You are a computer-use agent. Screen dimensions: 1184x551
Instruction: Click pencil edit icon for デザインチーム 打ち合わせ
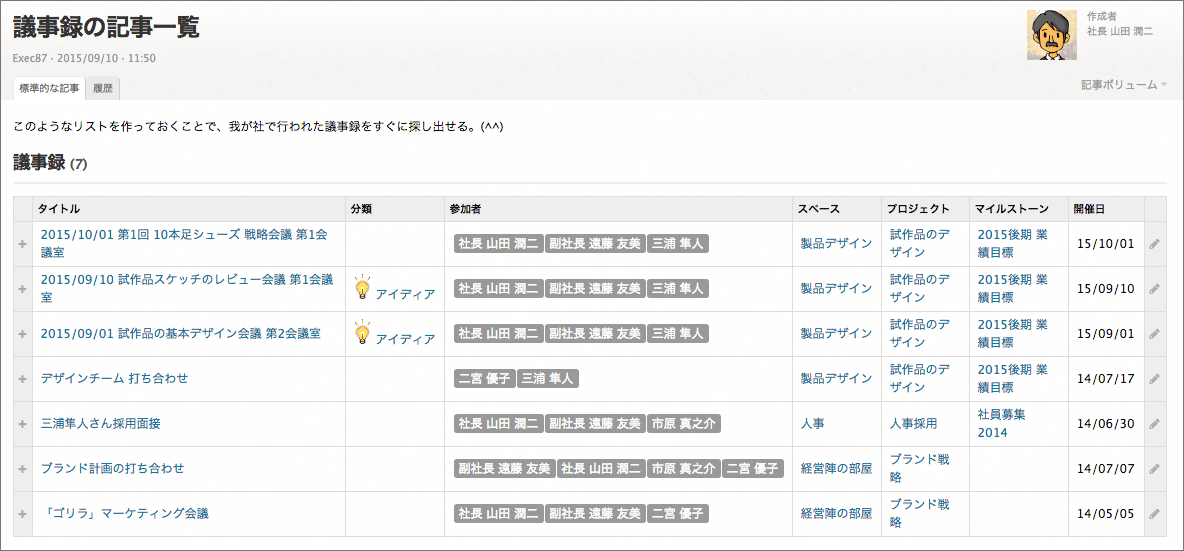[x=1155, y=379]
